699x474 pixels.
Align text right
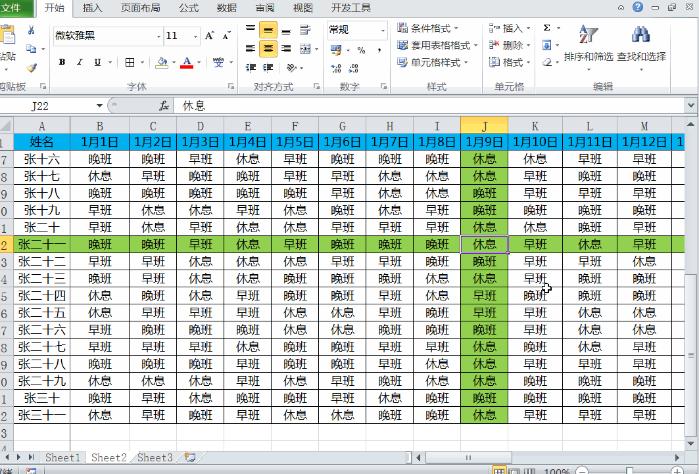(x=286, y=49)
